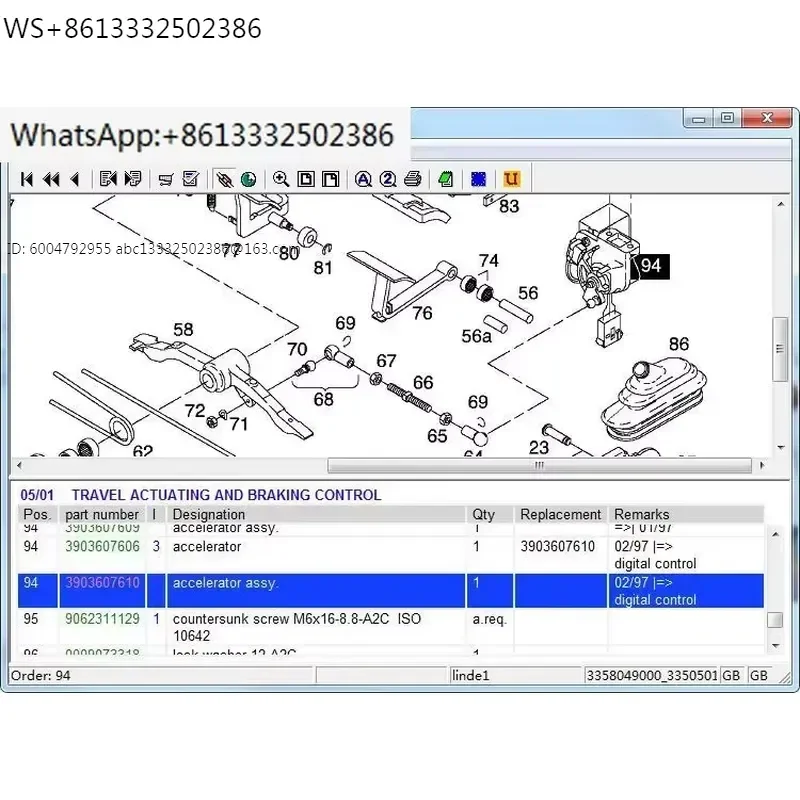The width and height of the screenshot is (800, 800).
Task: Click the parts list scroll-up arrow
Action: click(775, 534)
